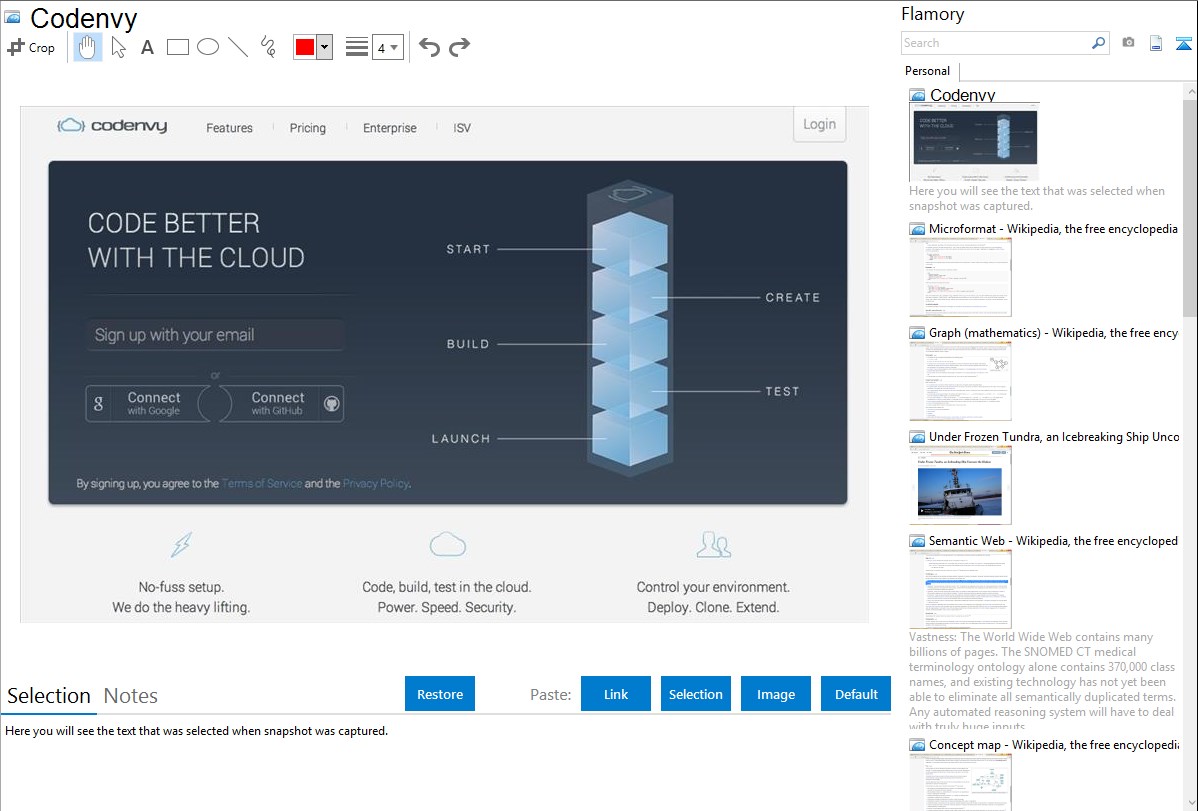Click the camera capture snapshot icon
Viewport: 1198px width, 811px height.
1128,43
